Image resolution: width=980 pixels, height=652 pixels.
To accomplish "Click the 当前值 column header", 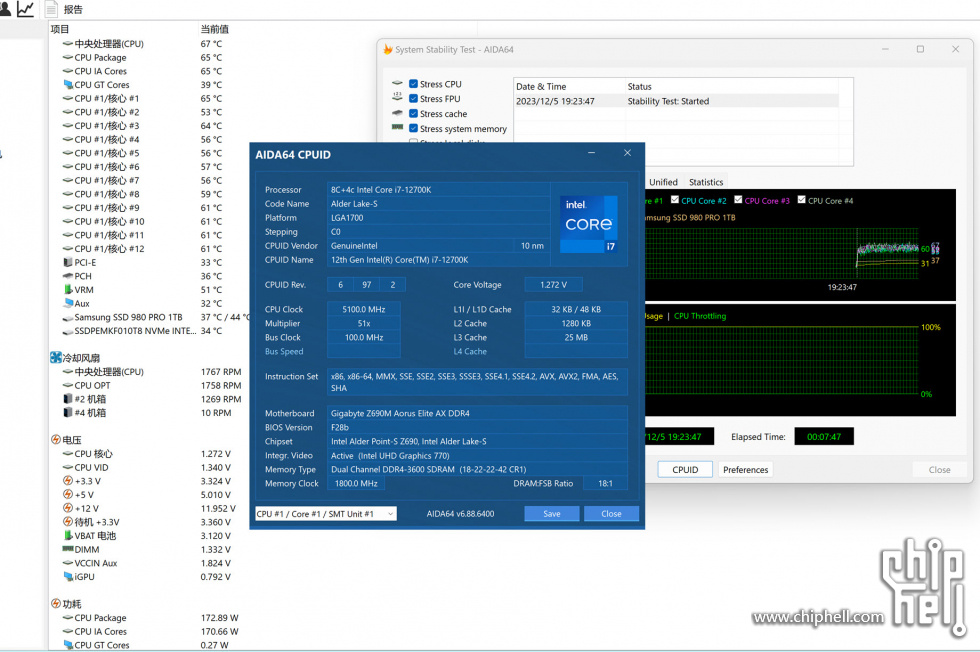I will point(214,29).
